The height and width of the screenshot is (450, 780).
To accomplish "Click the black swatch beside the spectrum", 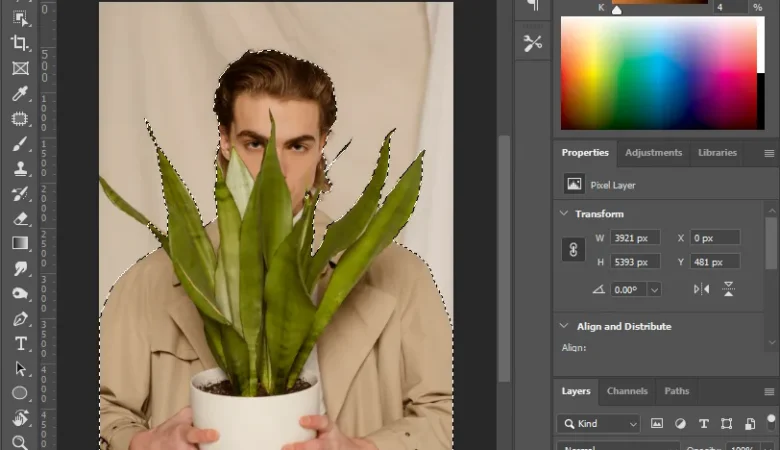I will (761, 101).
